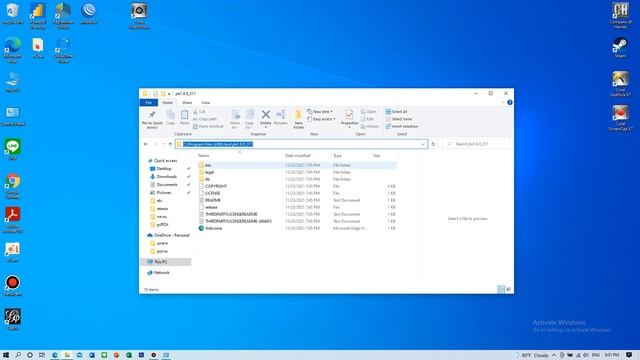Viewport: 640px width, 360px height.
Task: Open the Move to dropdown
Action: [235, 120]
